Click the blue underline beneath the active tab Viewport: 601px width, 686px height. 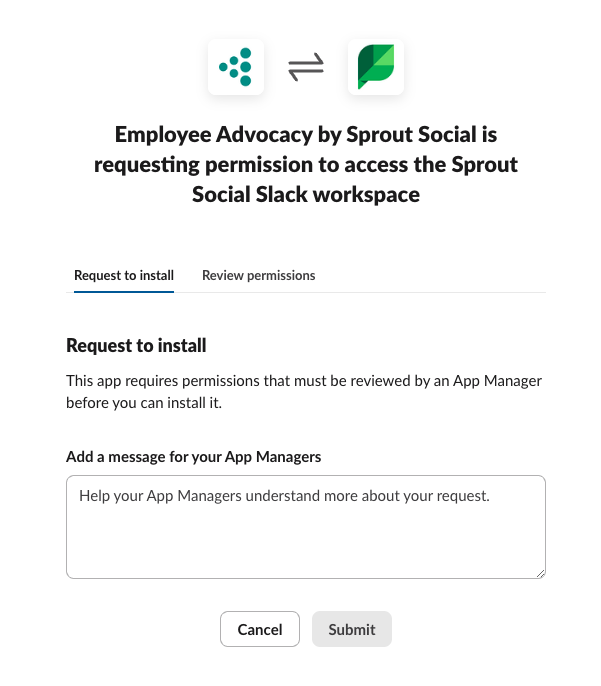click(124, 291)
